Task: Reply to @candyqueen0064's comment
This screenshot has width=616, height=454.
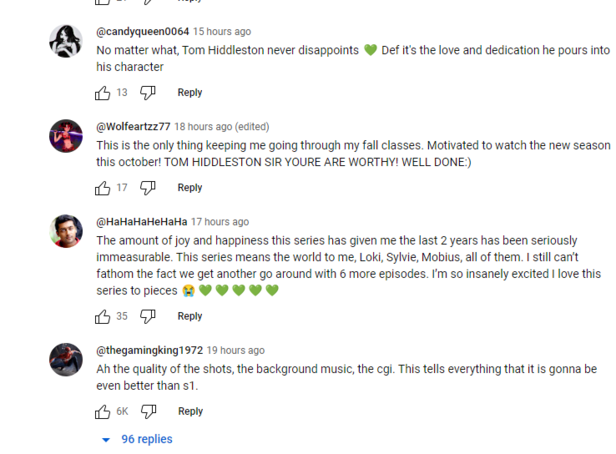Action: [x=190, y=93]
